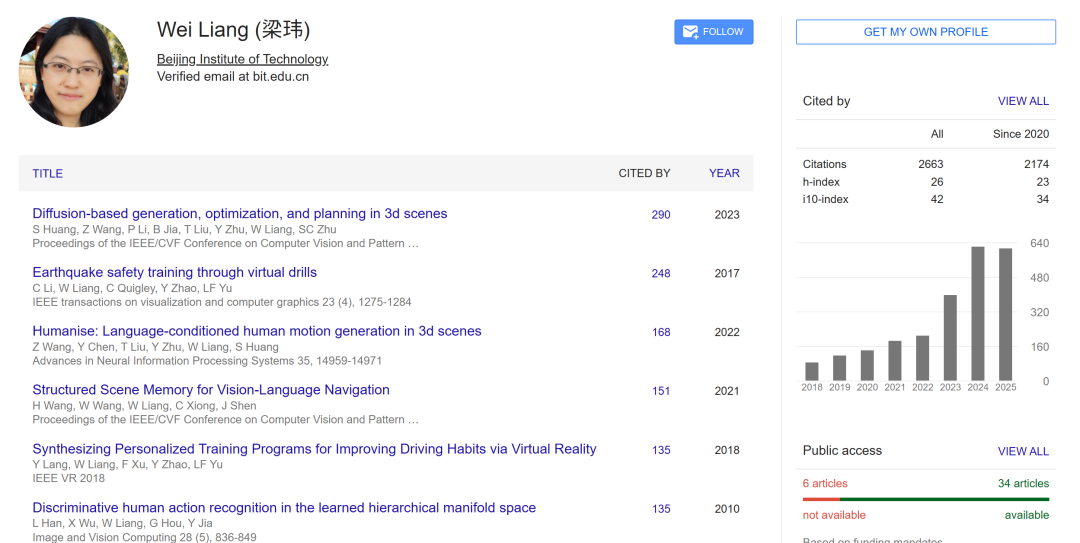Viewport: 1080px width, 543px height.
Task: Open Diffusion-based generation paper link
Action: pos(239,213)
